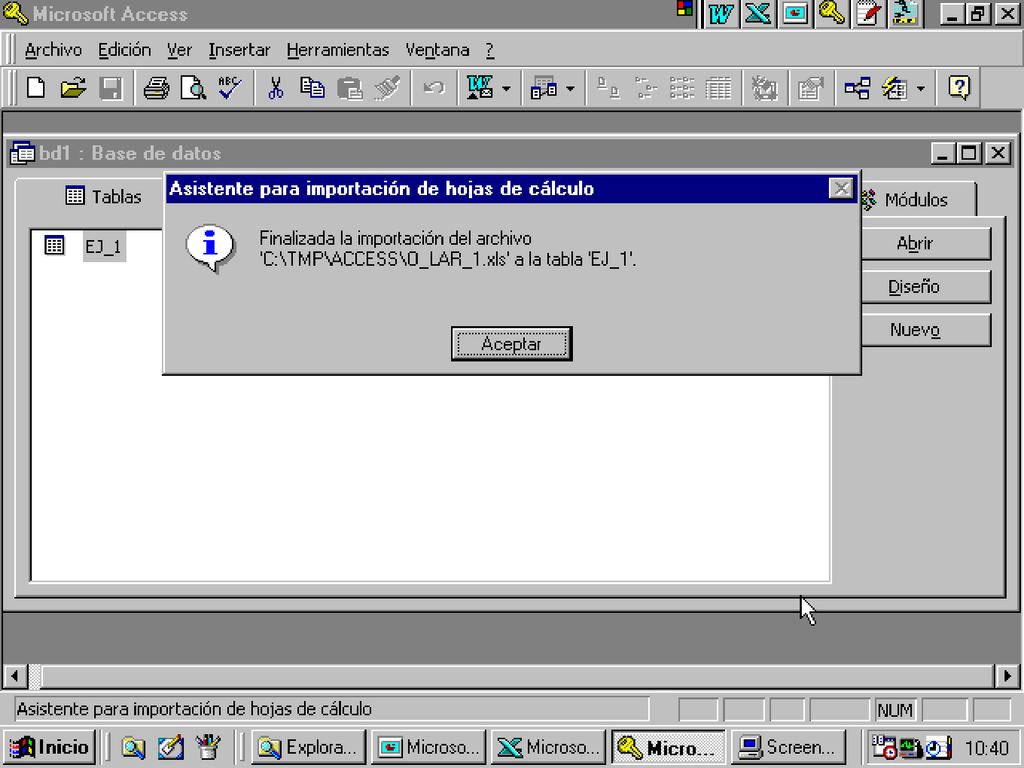The width and height of the screenshot is (1024, 768).
Task: Print using the printer toolbar icon
Action: (x=156, y=88)
